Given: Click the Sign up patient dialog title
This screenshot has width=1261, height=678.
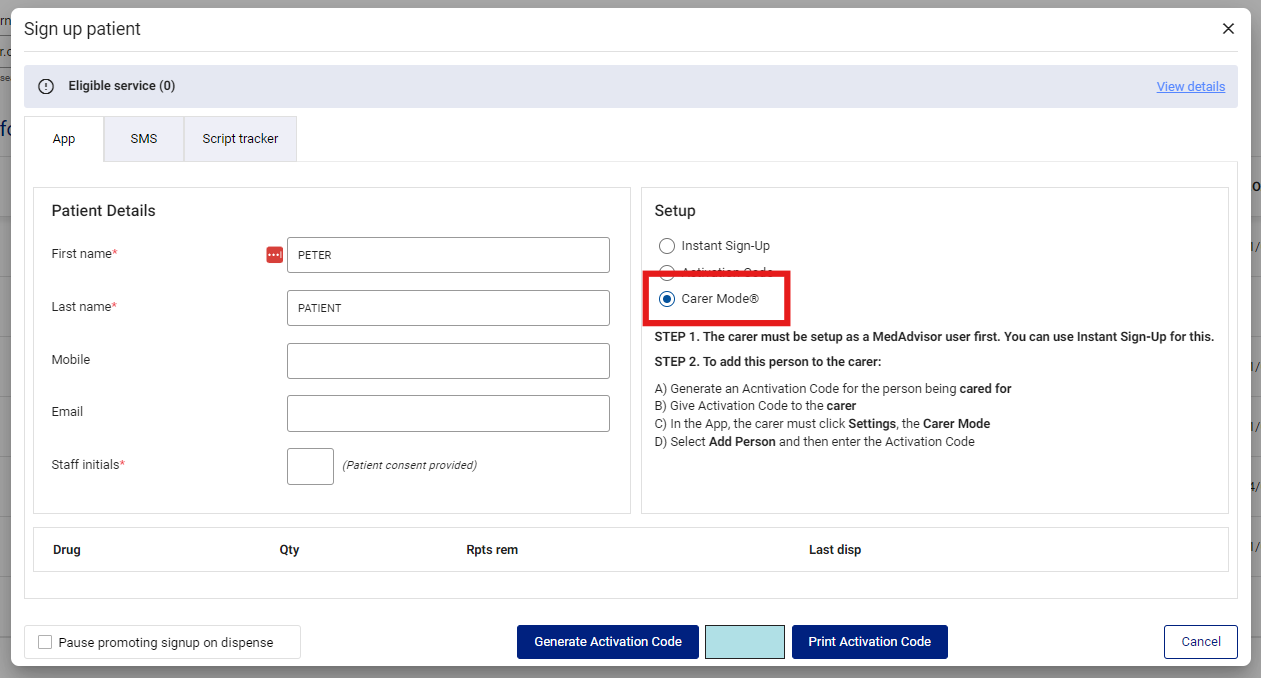Looking at the screenshot, I should tap(82, 29).
